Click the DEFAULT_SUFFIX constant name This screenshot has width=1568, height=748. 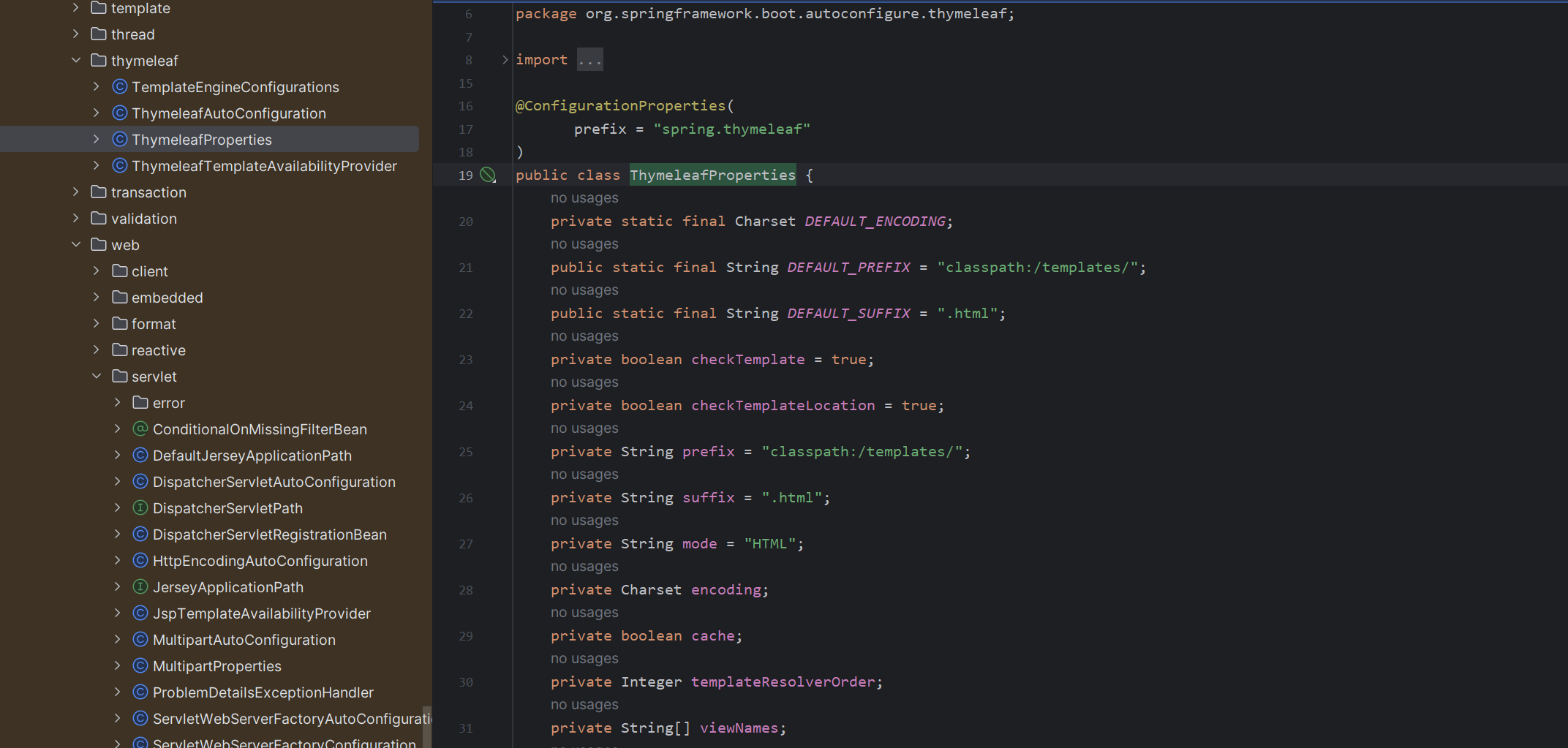tap(848, 314)
